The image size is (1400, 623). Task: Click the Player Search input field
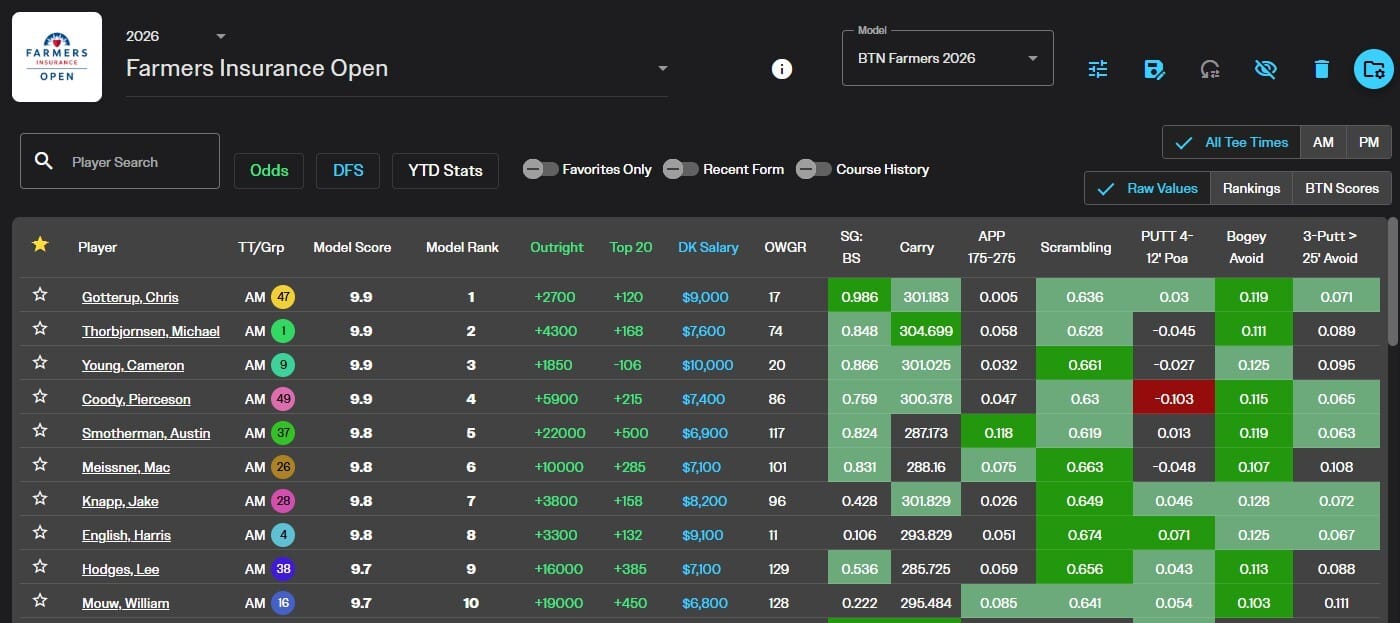120,161
